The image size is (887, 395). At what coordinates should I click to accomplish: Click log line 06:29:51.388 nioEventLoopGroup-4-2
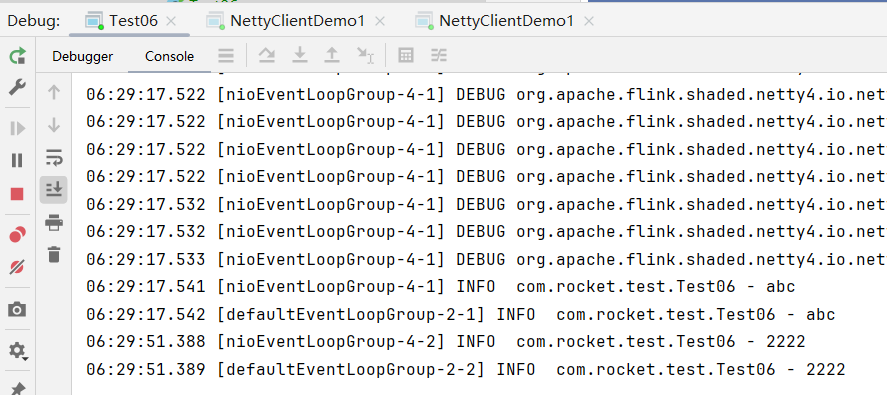446,341
